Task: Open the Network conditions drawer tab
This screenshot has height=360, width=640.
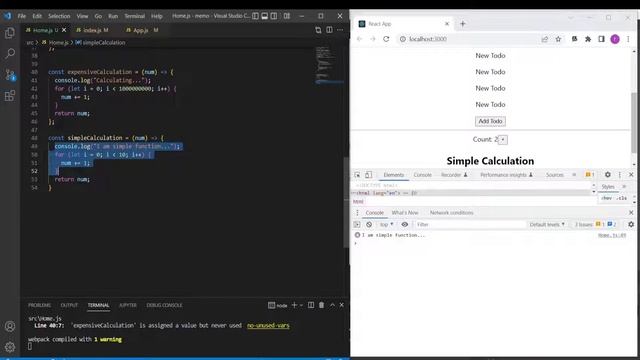Action: coord(451,213)
